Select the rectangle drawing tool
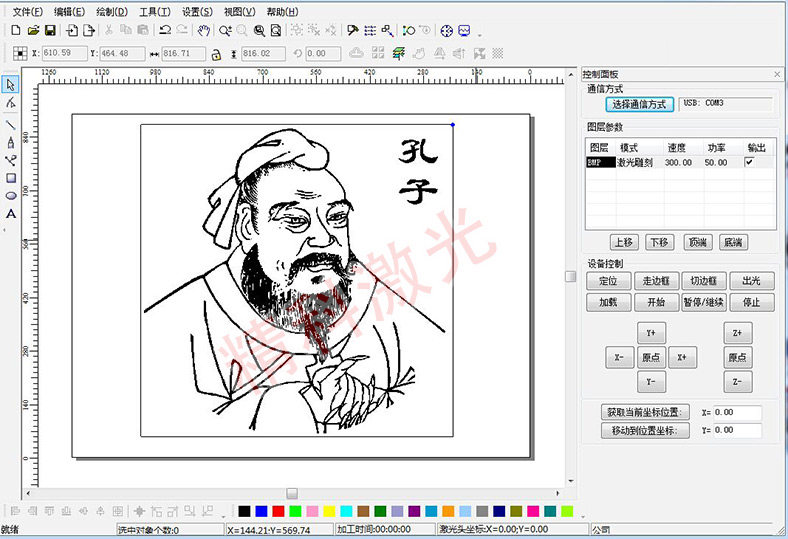This screenshot has width=788, height=539. pos(11,178)
